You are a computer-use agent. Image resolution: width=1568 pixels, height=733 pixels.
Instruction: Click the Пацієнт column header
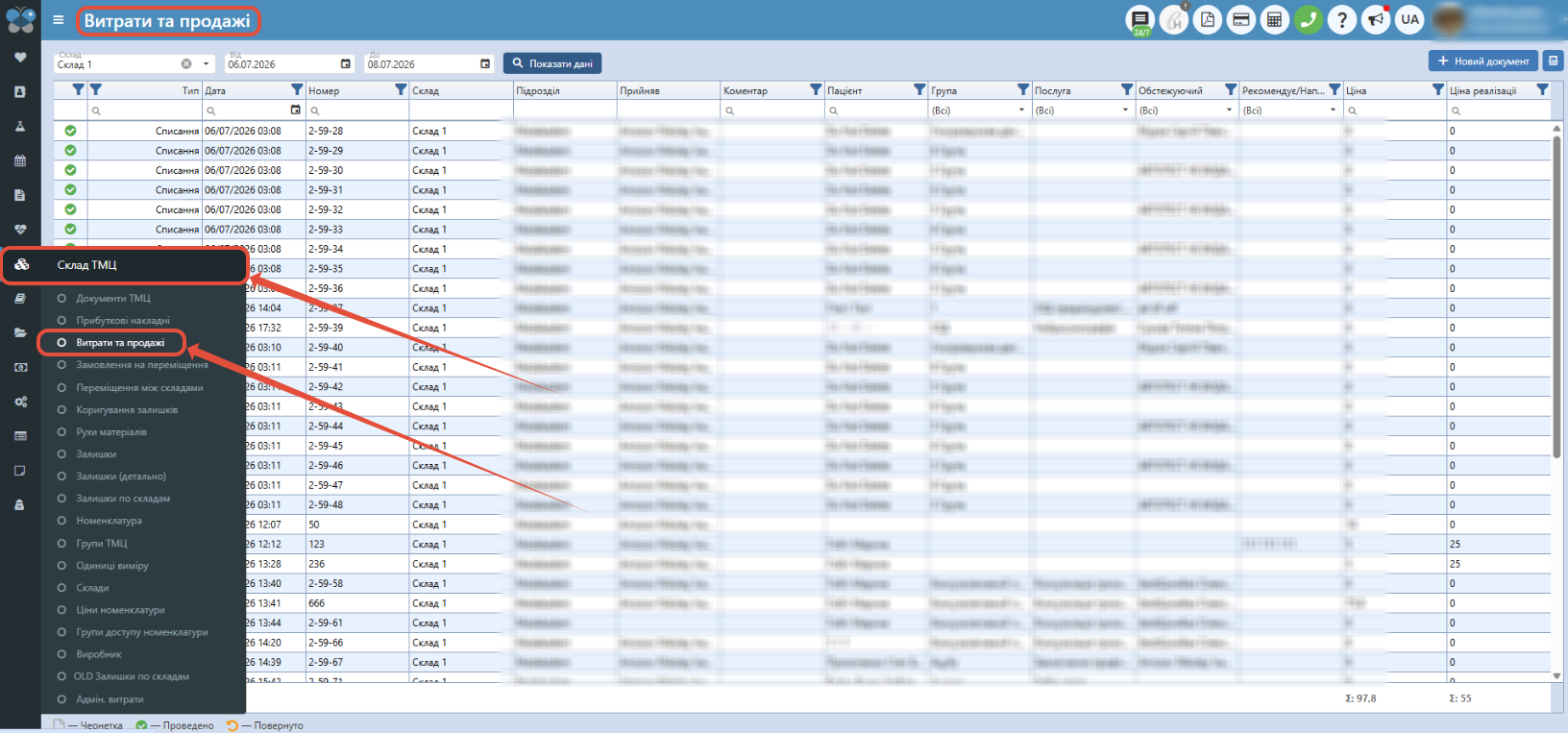[845, 90]
